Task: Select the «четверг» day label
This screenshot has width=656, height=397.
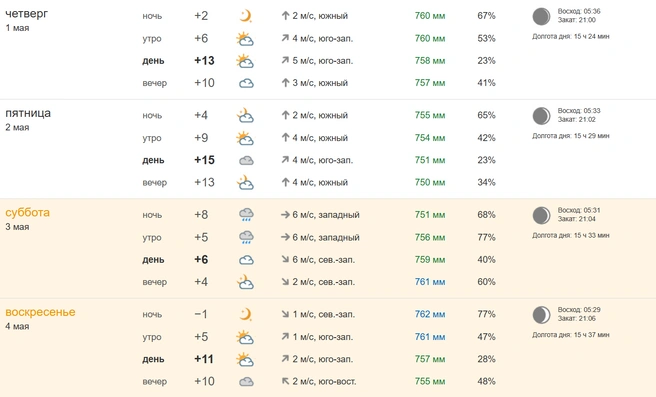Action: pos(26,14)
